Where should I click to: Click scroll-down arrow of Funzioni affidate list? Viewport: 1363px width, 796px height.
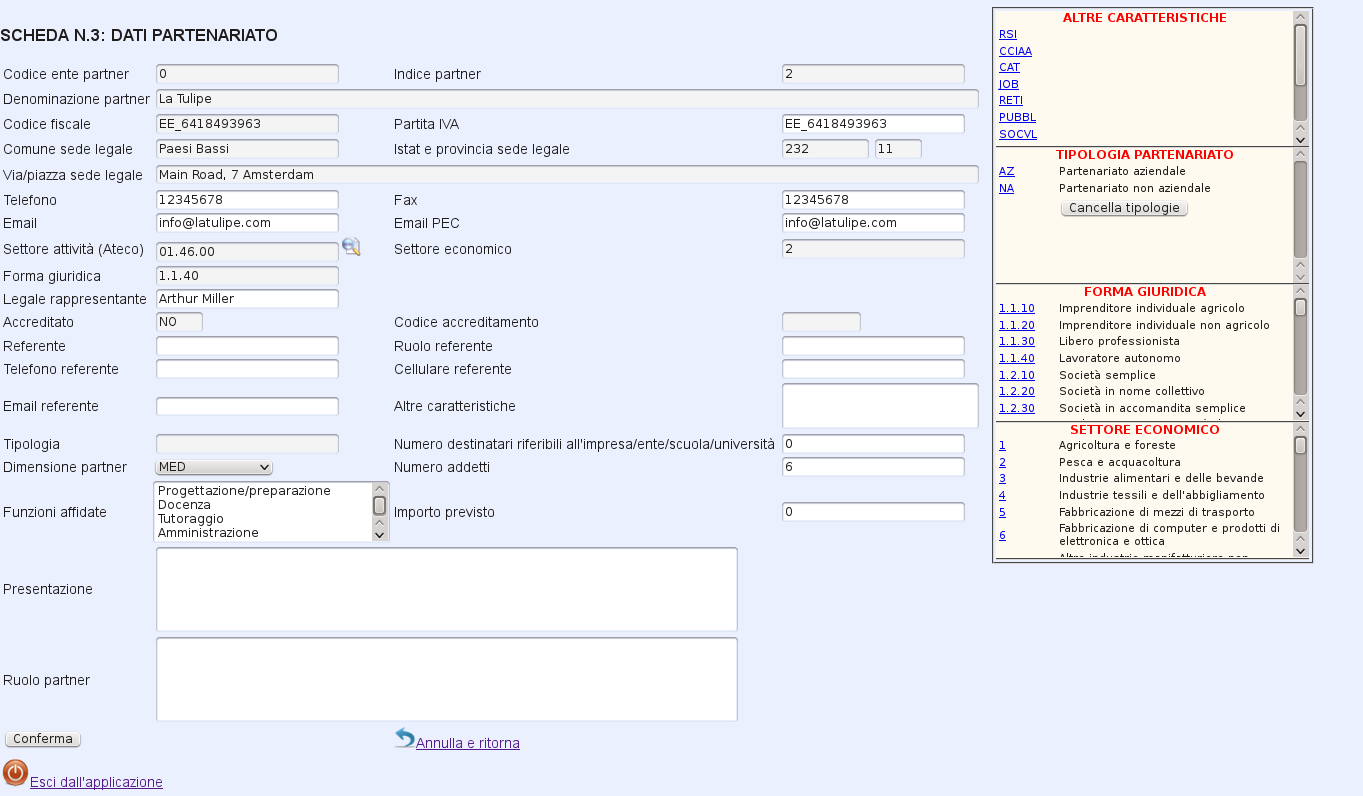pos(379,534)
